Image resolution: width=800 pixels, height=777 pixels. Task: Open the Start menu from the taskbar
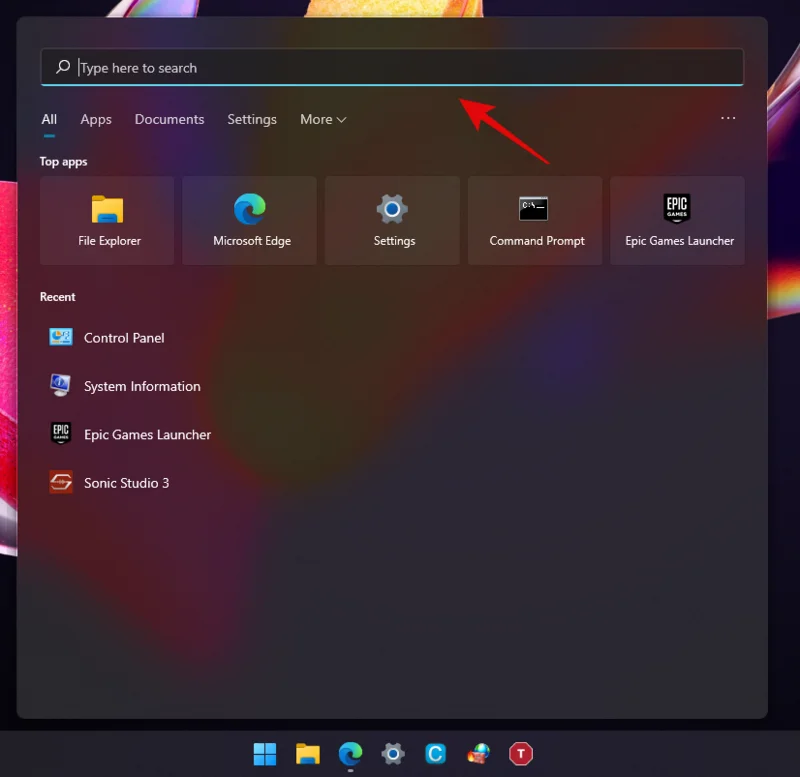coord(264,753)
